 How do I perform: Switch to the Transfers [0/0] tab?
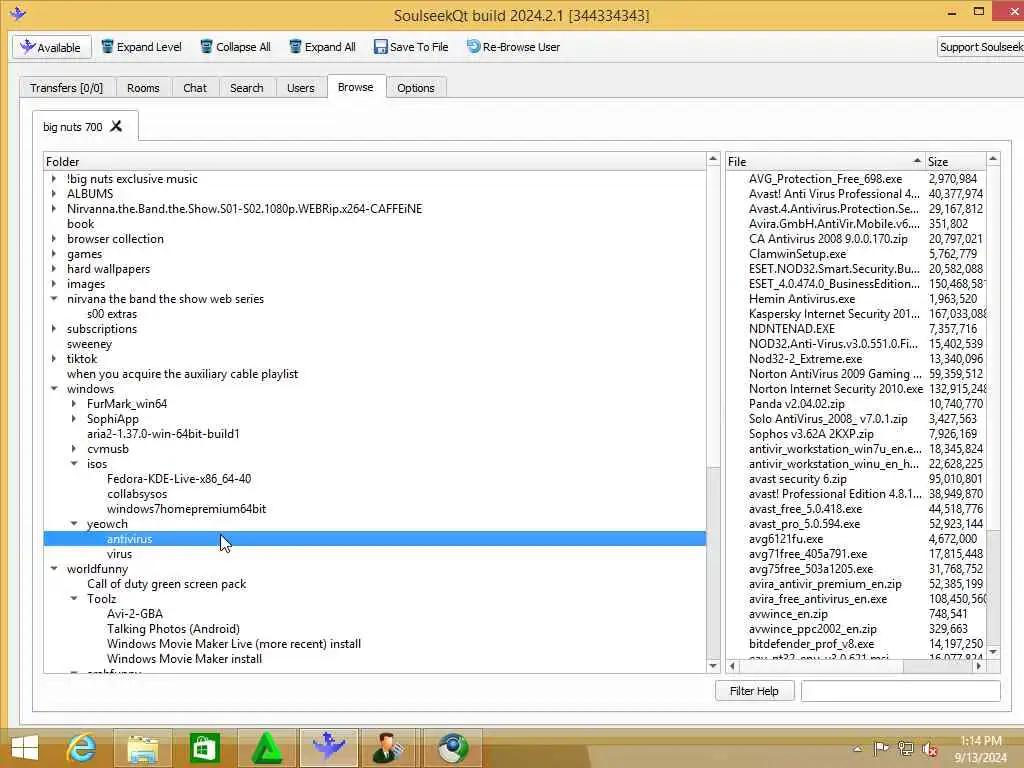(67, 88)
